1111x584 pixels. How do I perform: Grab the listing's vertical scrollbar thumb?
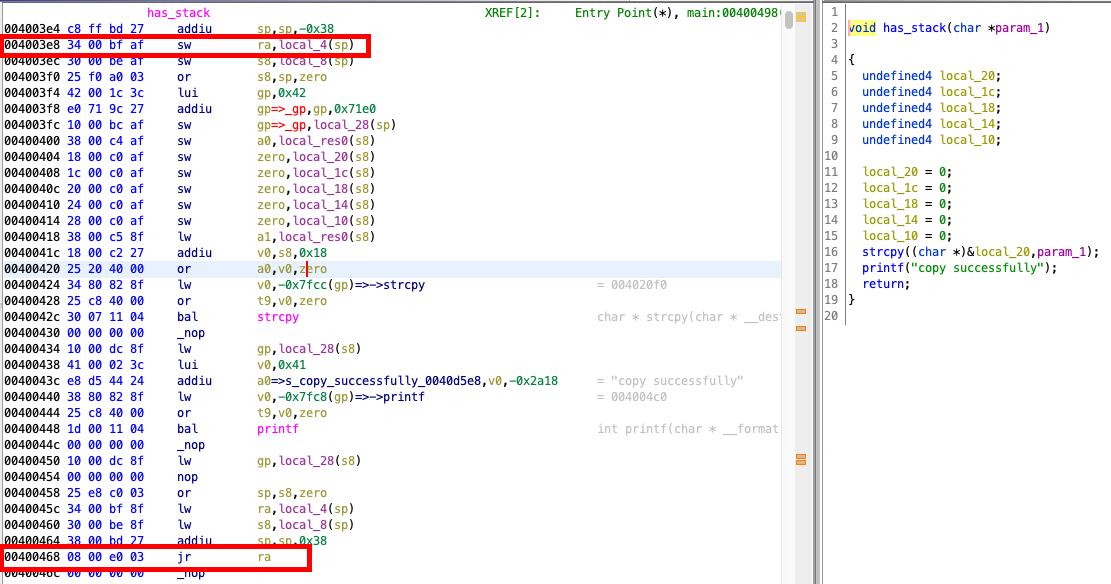coord(789,20)
